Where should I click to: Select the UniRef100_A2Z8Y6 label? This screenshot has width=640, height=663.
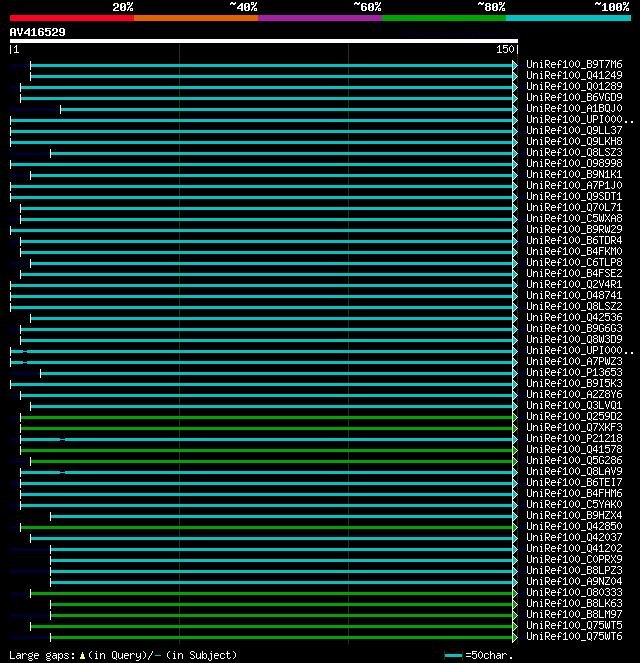click(x=574, y=394)
